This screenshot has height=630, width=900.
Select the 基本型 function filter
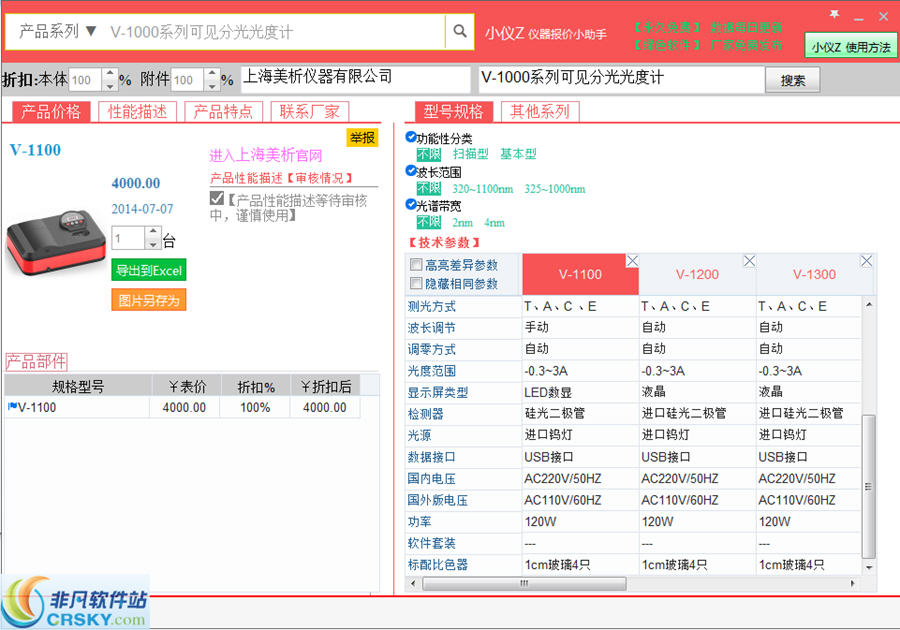(x=518, y=154)
